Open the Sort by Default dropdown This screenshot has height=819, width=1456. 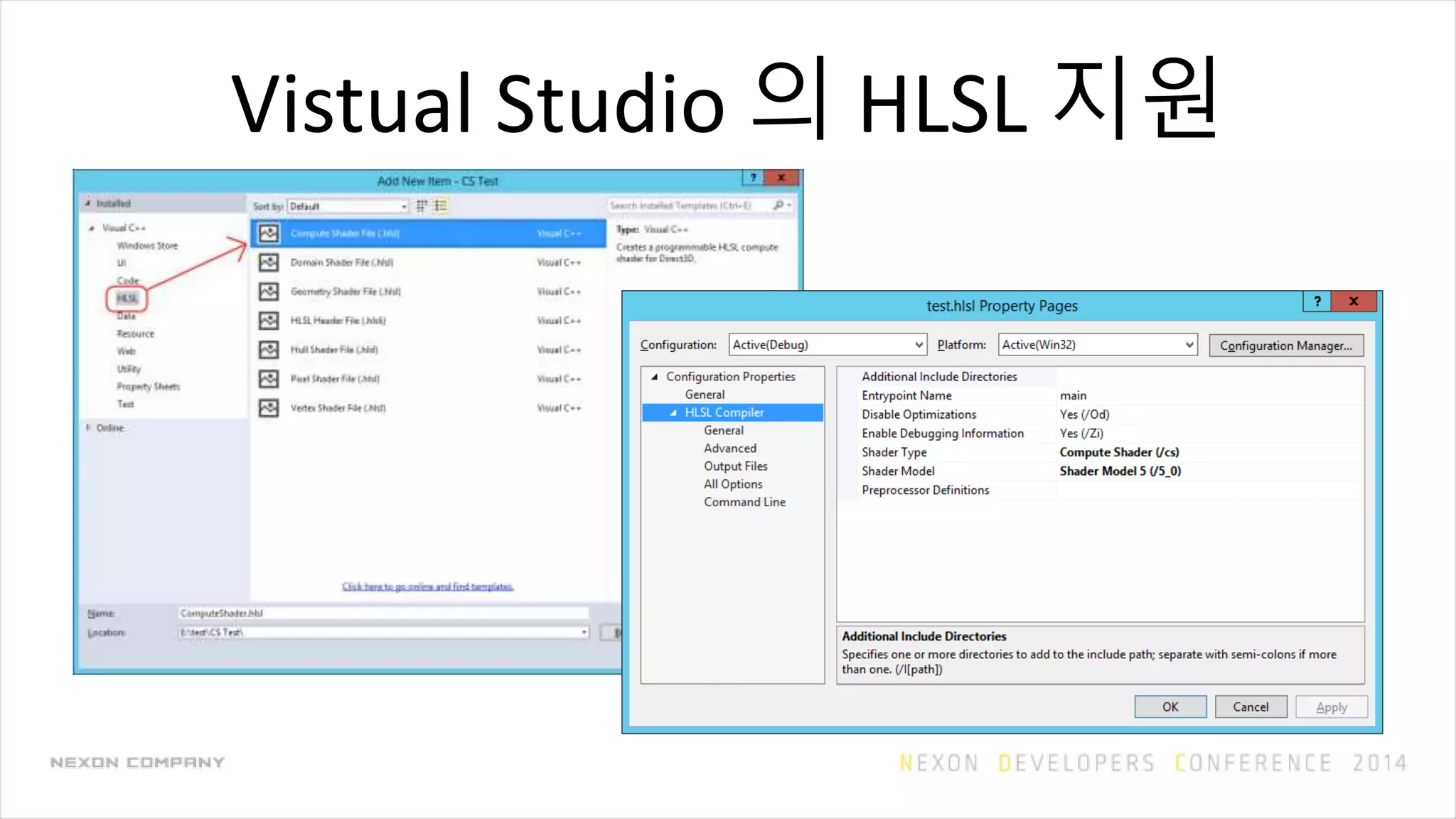[348, 206]
